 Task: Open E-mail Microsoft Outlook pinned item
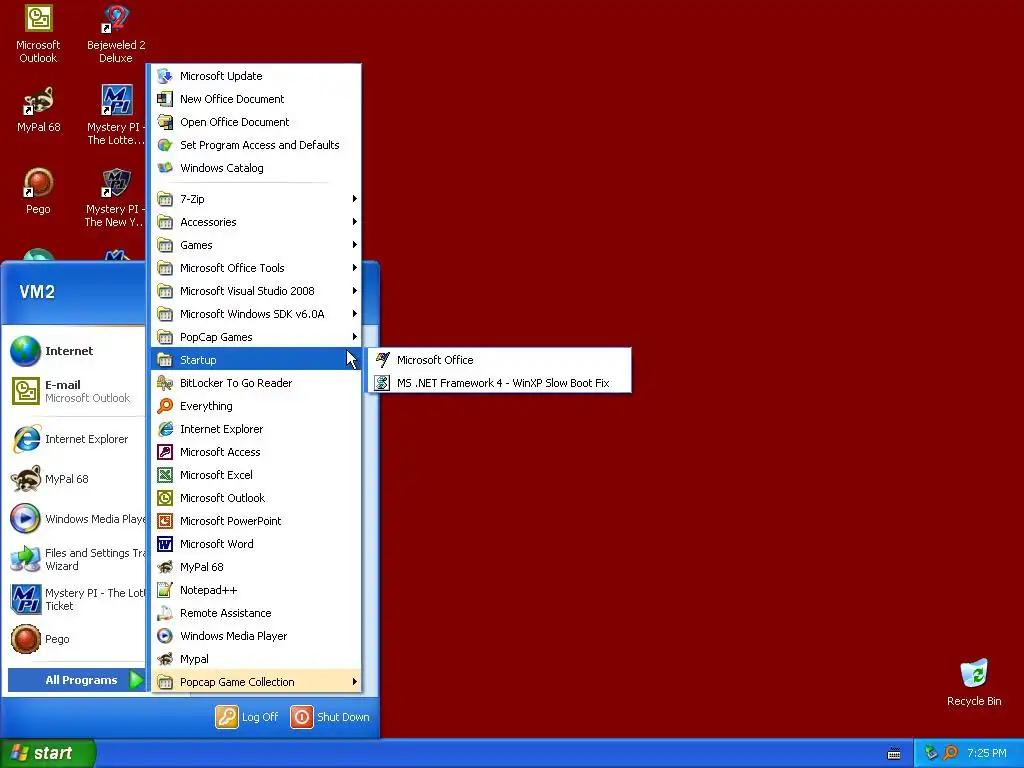click(x=76, y=391)
